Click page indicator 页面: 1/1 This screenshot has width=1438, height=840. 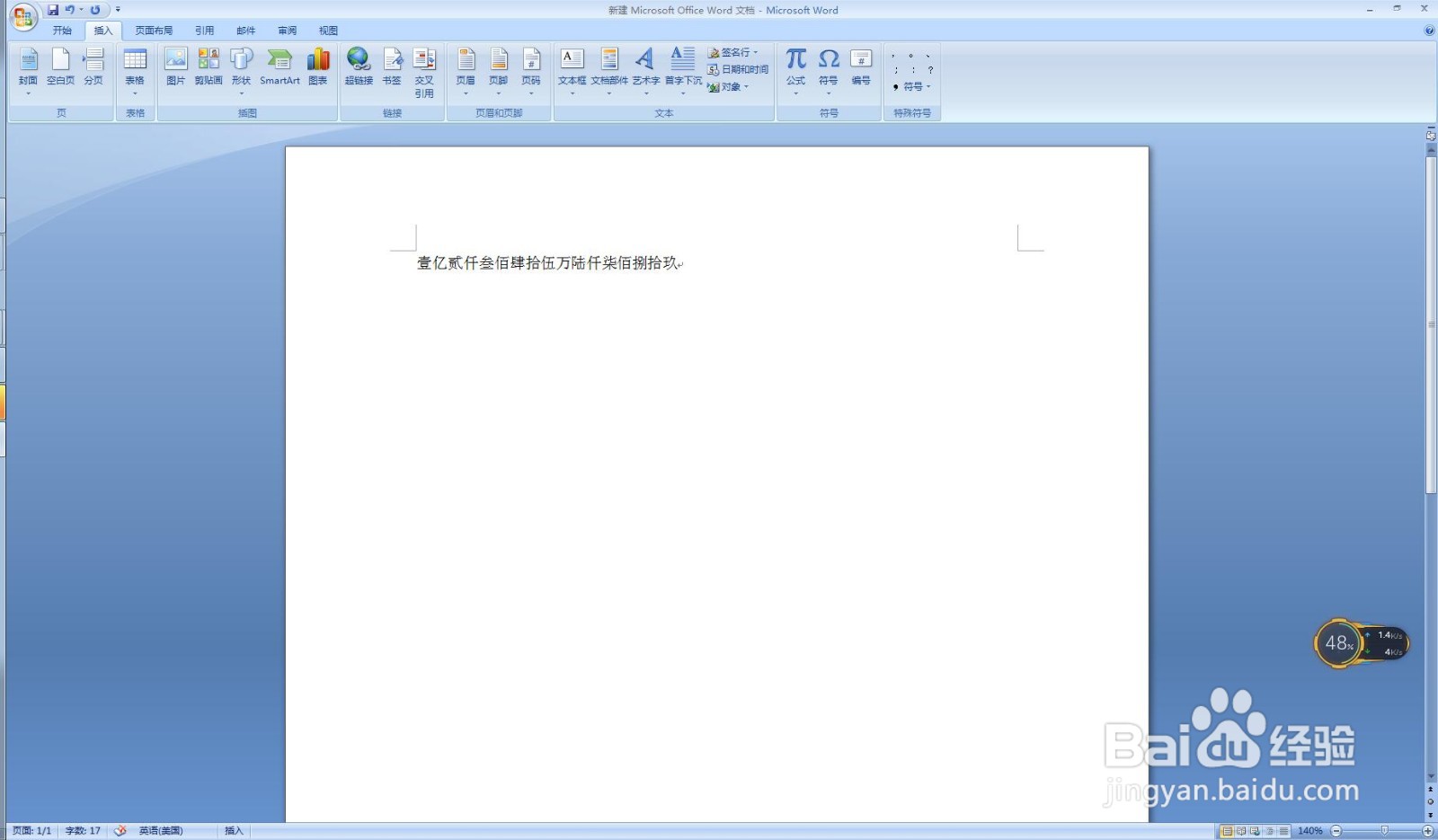[x=32, y=831]
